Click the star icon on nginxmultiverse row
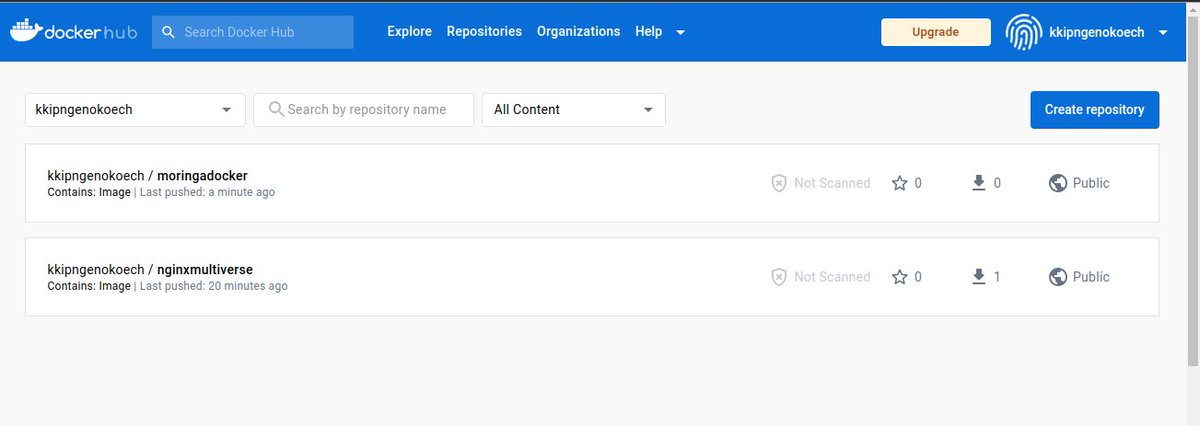 tap(899, 277)
